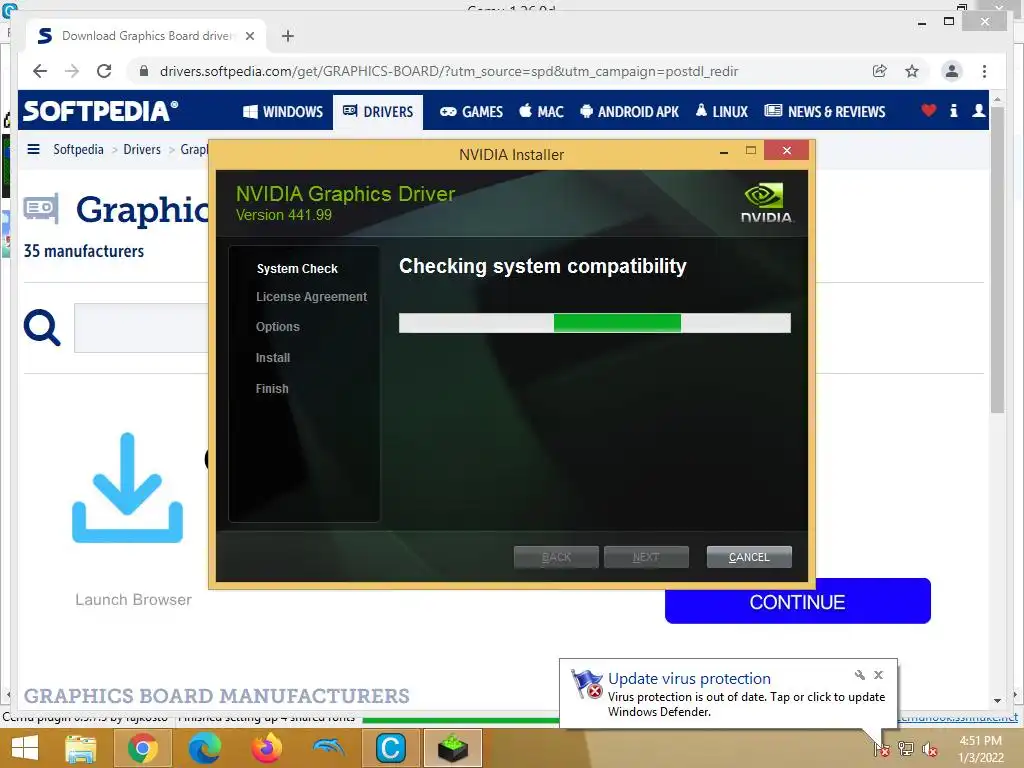1024x768 pixels.
Task: Click the blue CONTINUE button
Action: [797, 601]
